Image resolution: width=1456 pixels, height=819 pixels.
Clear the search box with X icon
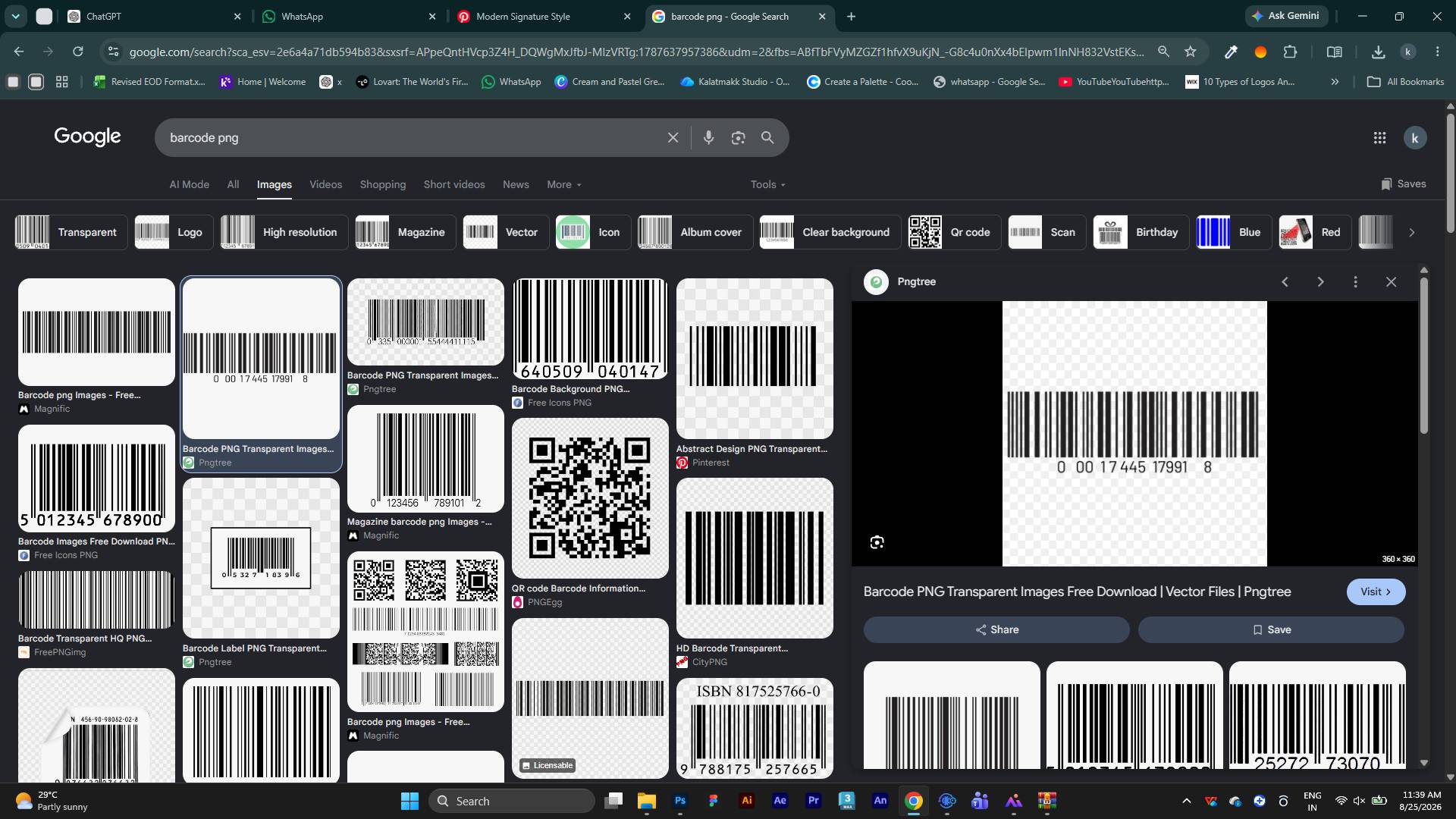pos(673,137)
